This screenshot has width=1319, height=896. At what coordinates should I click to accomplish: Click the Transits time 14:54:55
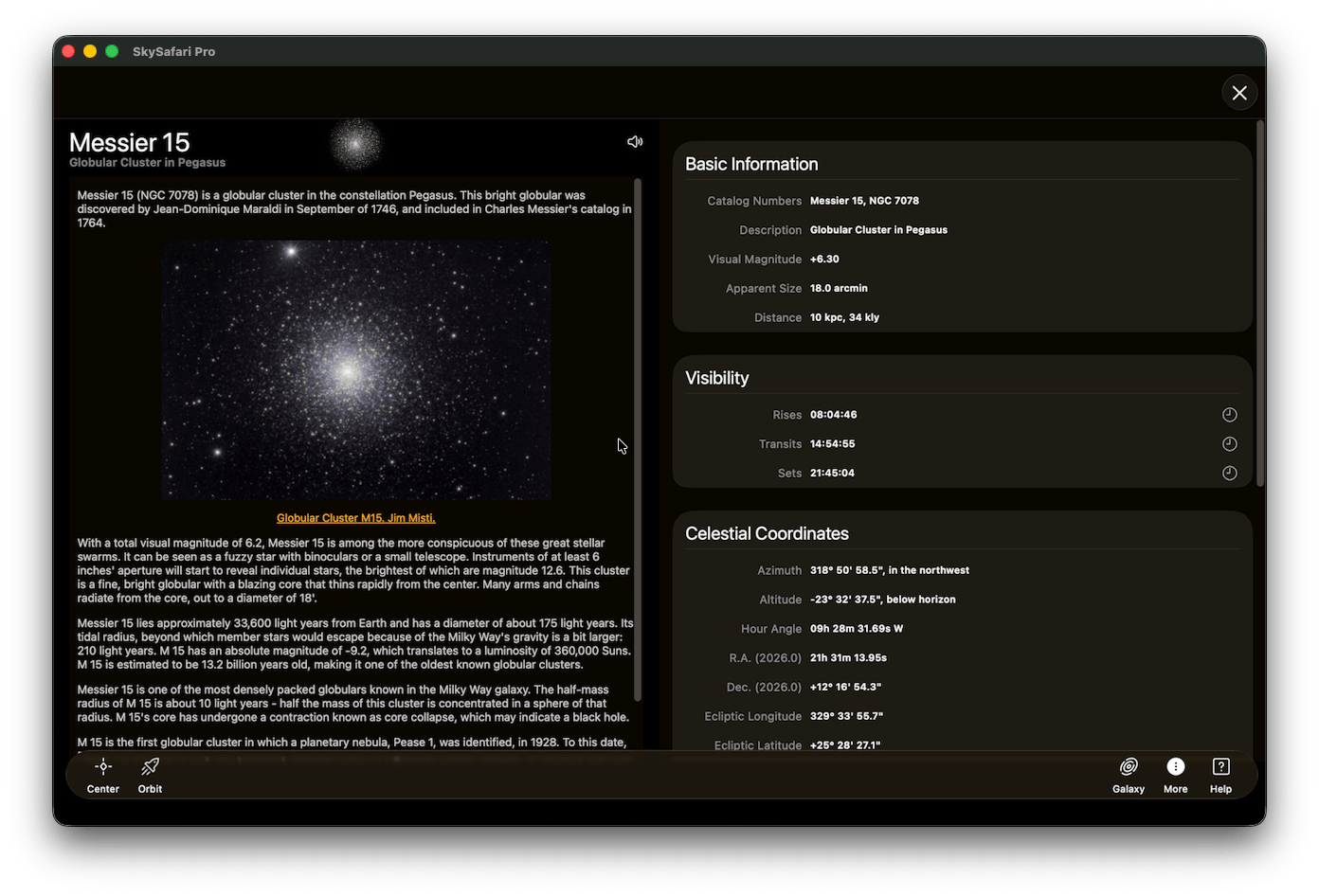click(x=832, y=444)
